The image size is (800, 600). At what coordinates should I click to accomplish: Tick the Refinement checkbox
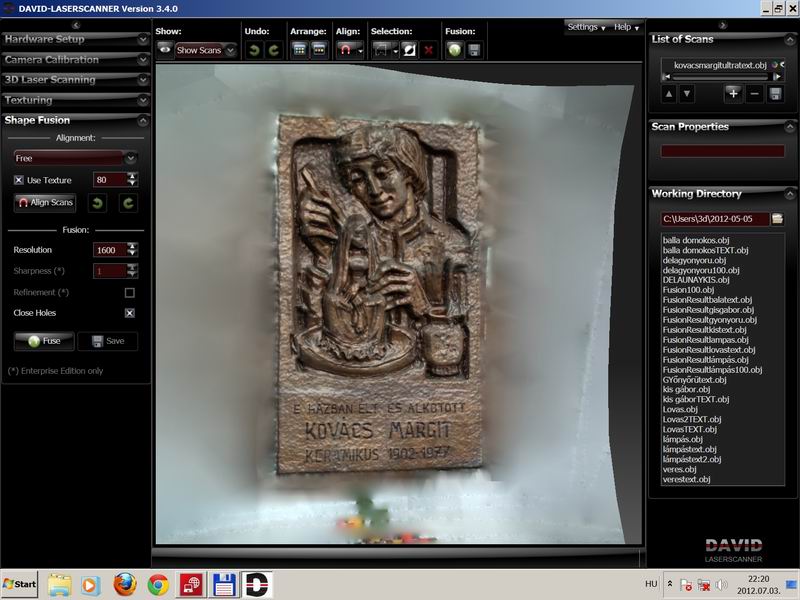tap(129, 293)
